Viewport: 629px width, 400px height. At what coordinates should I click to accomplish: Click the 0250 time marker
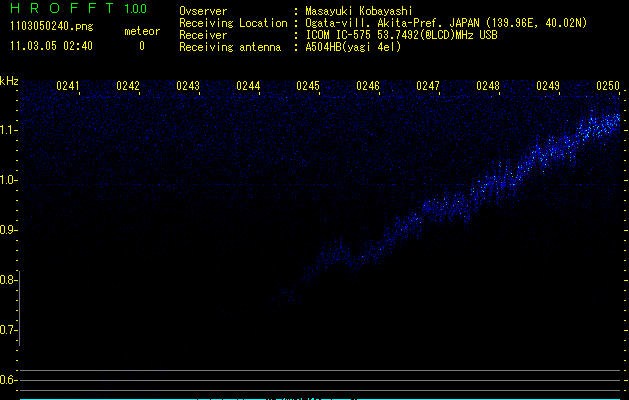click(608, 85)
